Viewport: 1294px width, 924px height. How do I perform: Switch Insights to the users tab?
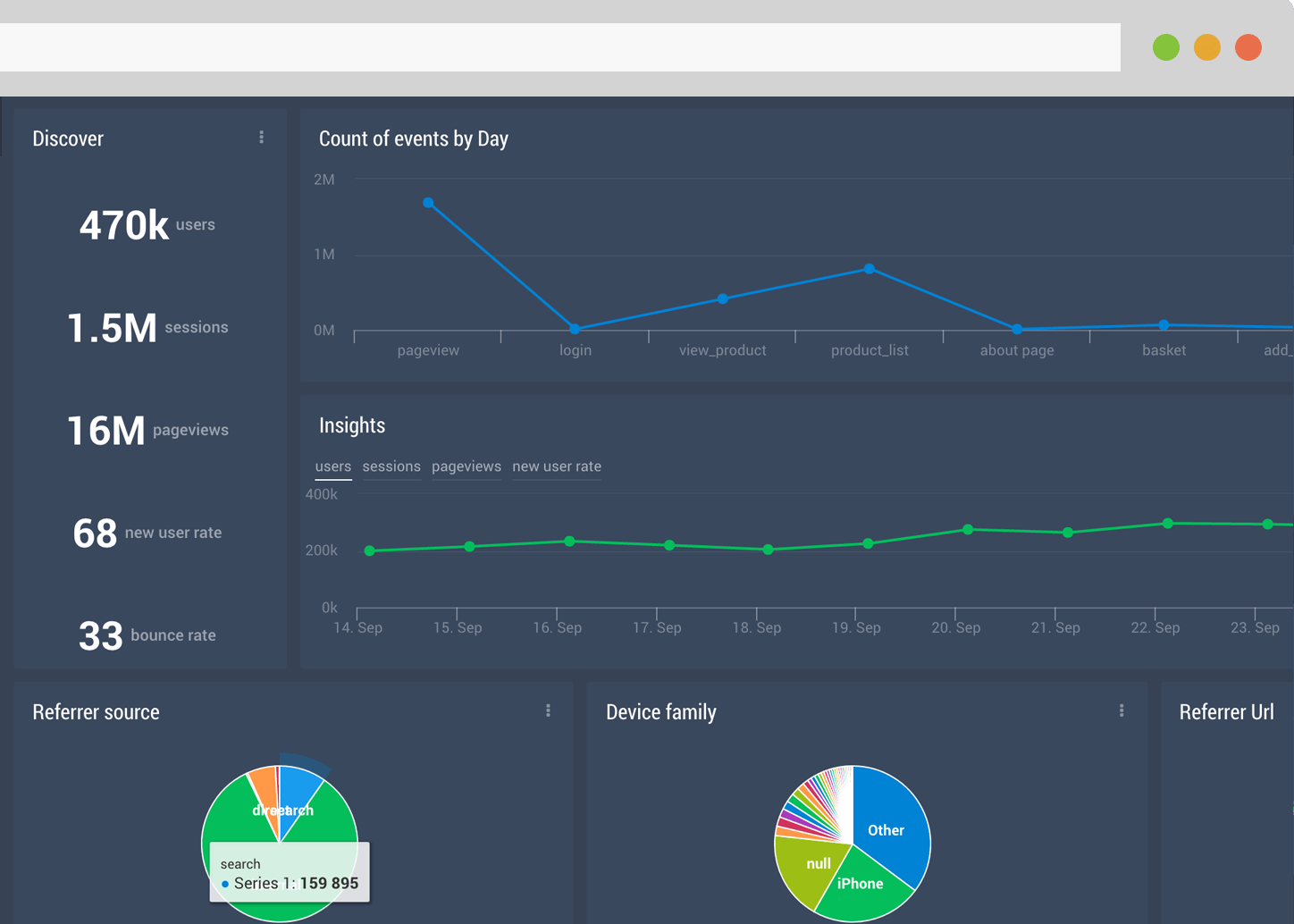coord(333,466)
